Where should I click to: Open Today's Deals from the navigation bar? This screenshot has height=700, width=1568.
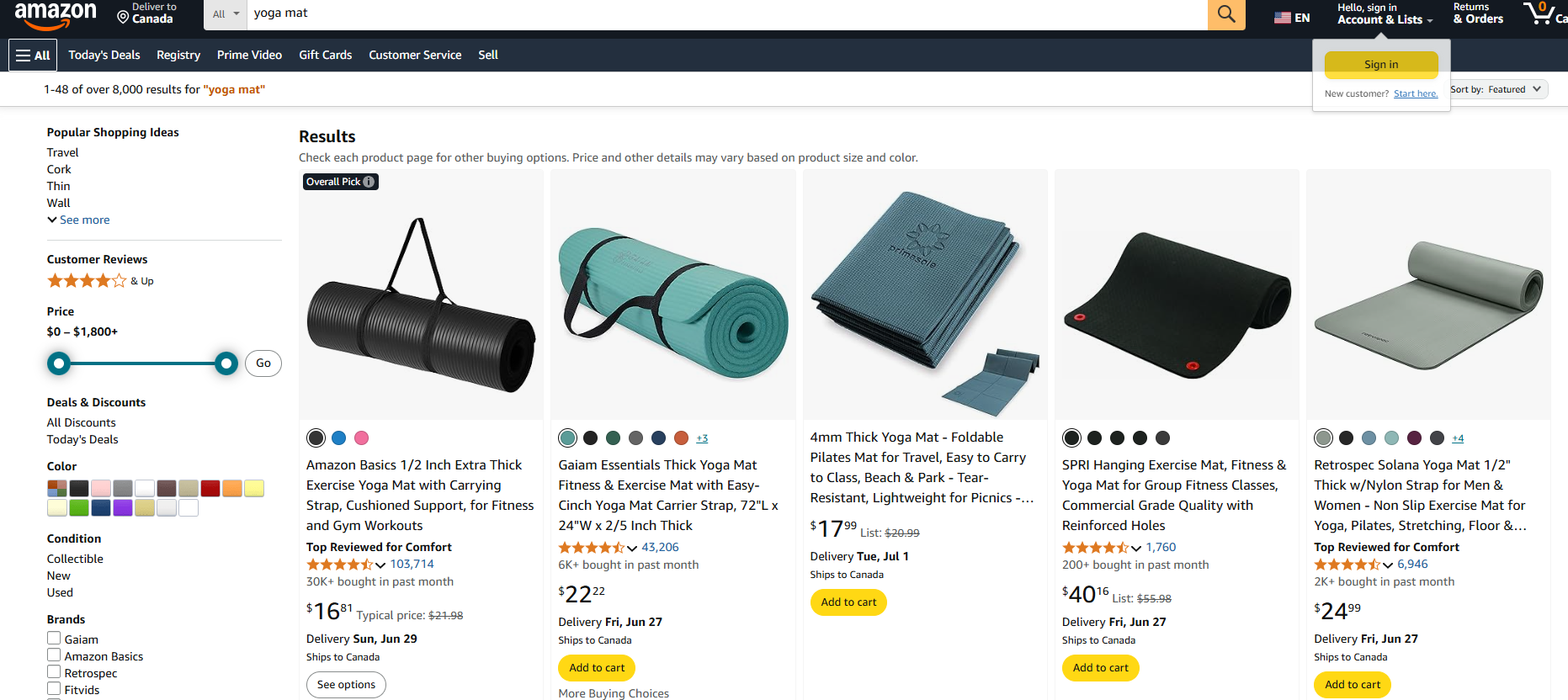coord(104,55)
